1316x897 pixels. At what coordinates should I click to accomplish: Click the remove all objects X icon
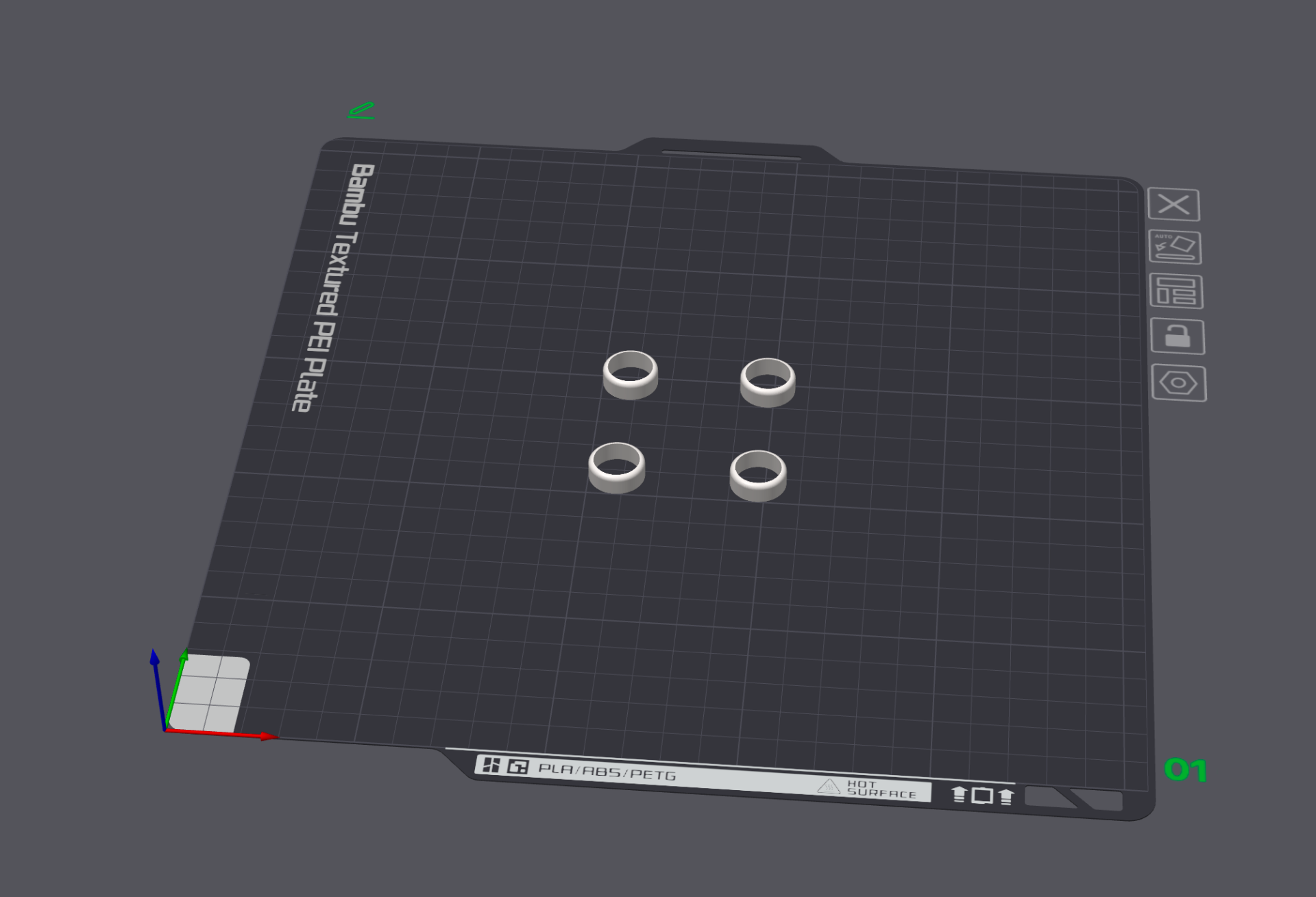[1173, 204]
